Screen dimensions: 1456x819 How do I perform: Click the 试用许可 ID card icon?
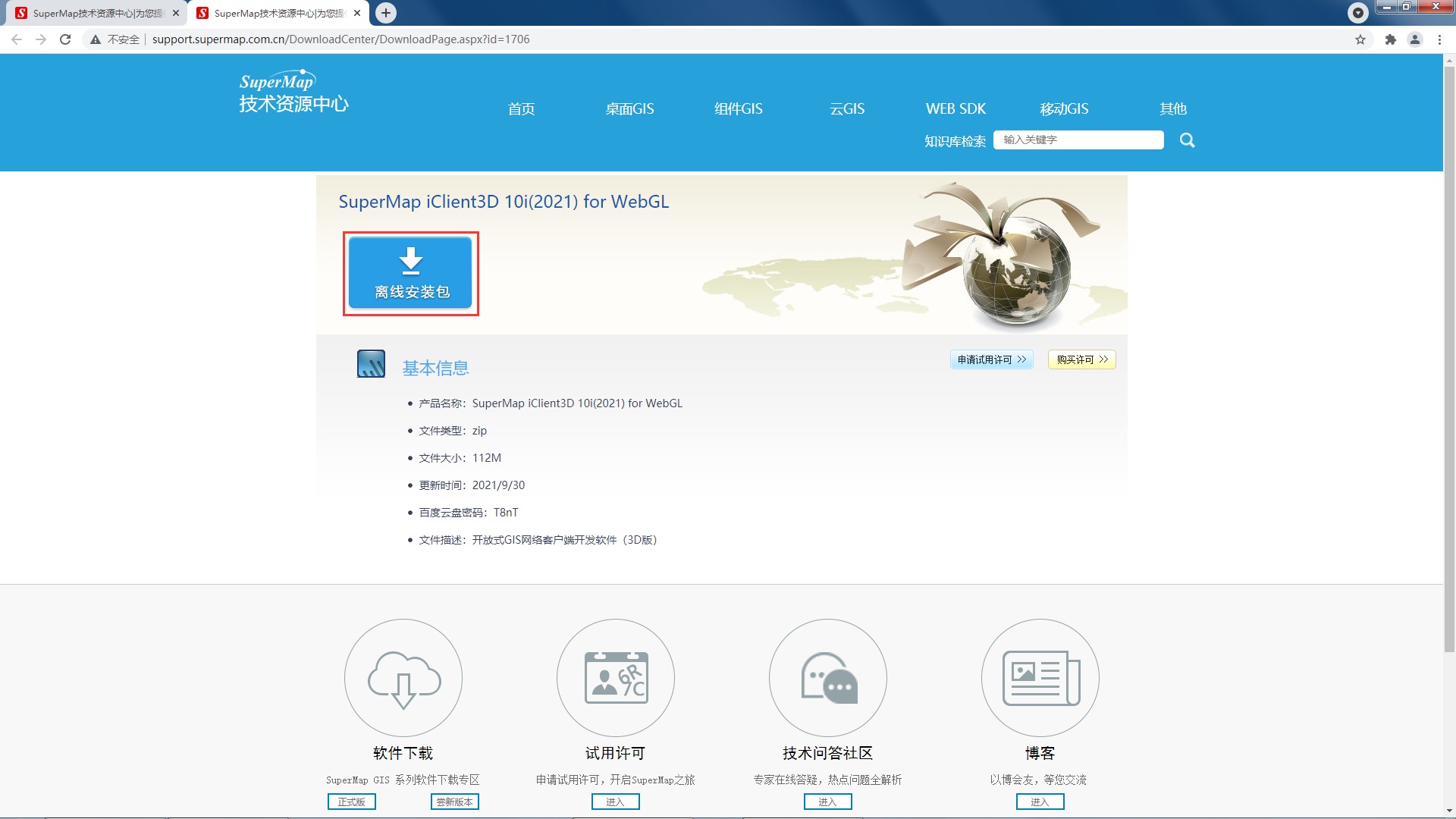click(616, 678)
